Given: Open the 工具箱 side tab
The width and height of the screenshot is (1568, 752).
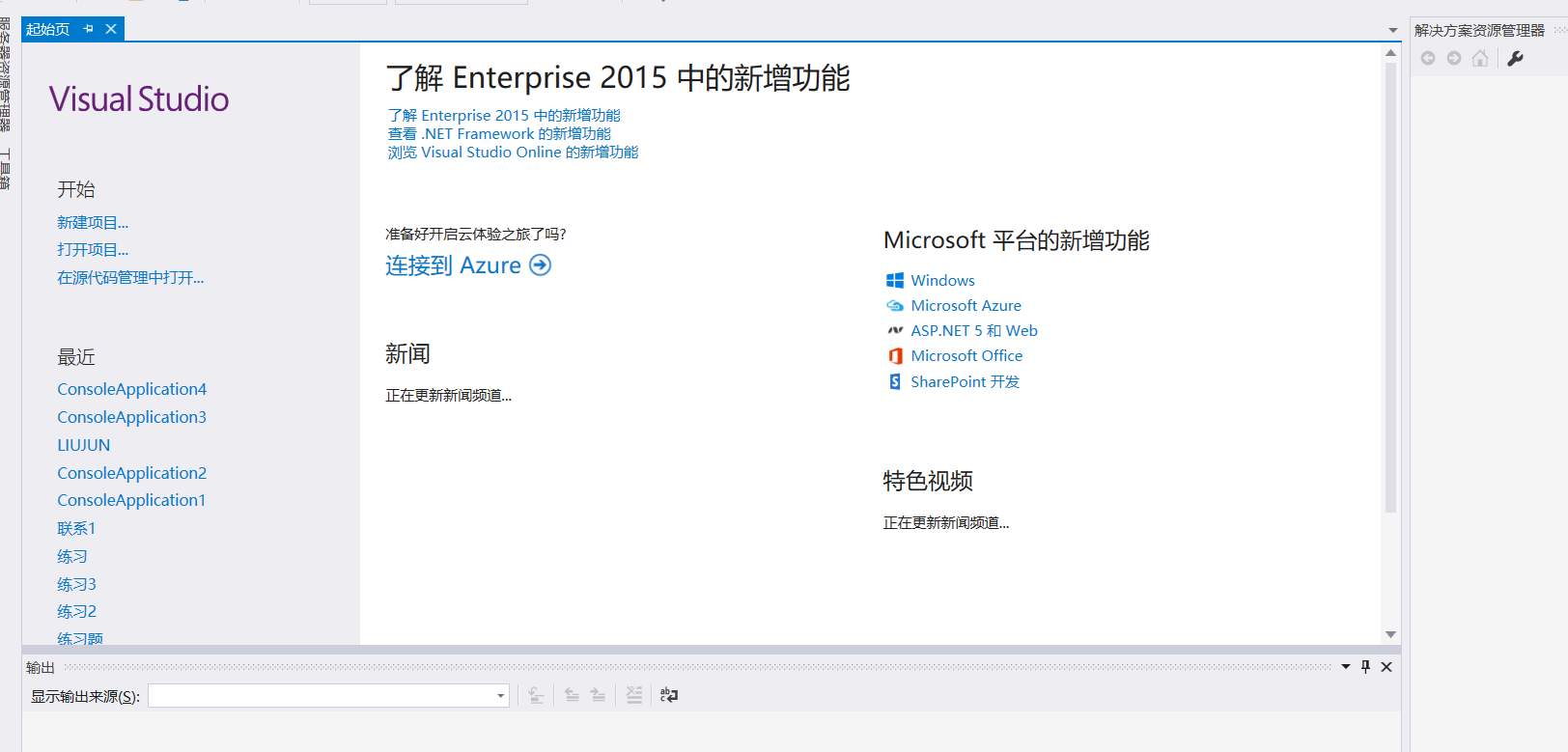Looking at the screenshot, I should (6, 169).
